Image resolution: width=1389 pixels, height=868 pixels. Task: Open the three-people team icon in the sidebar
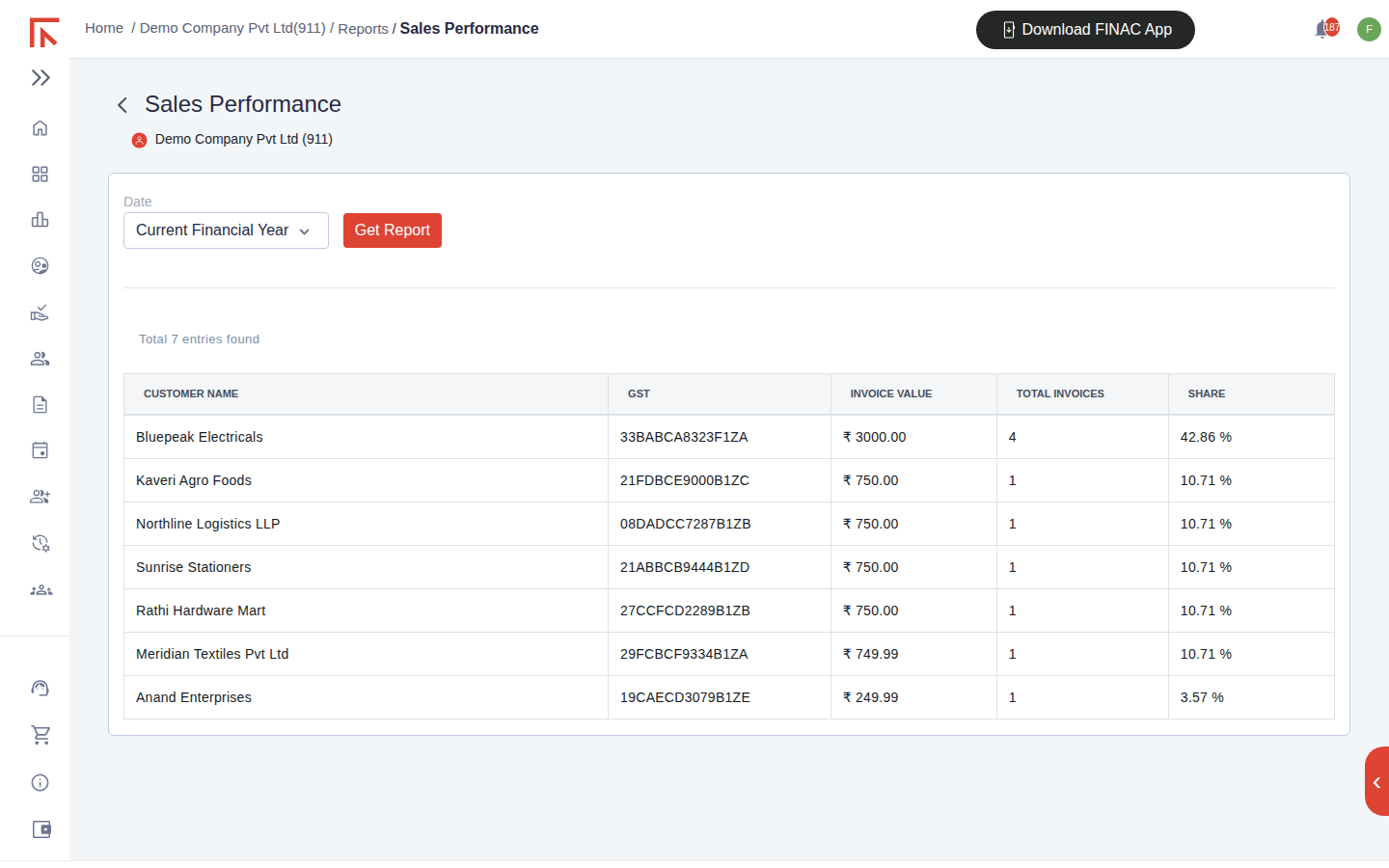tap(41, 589)
